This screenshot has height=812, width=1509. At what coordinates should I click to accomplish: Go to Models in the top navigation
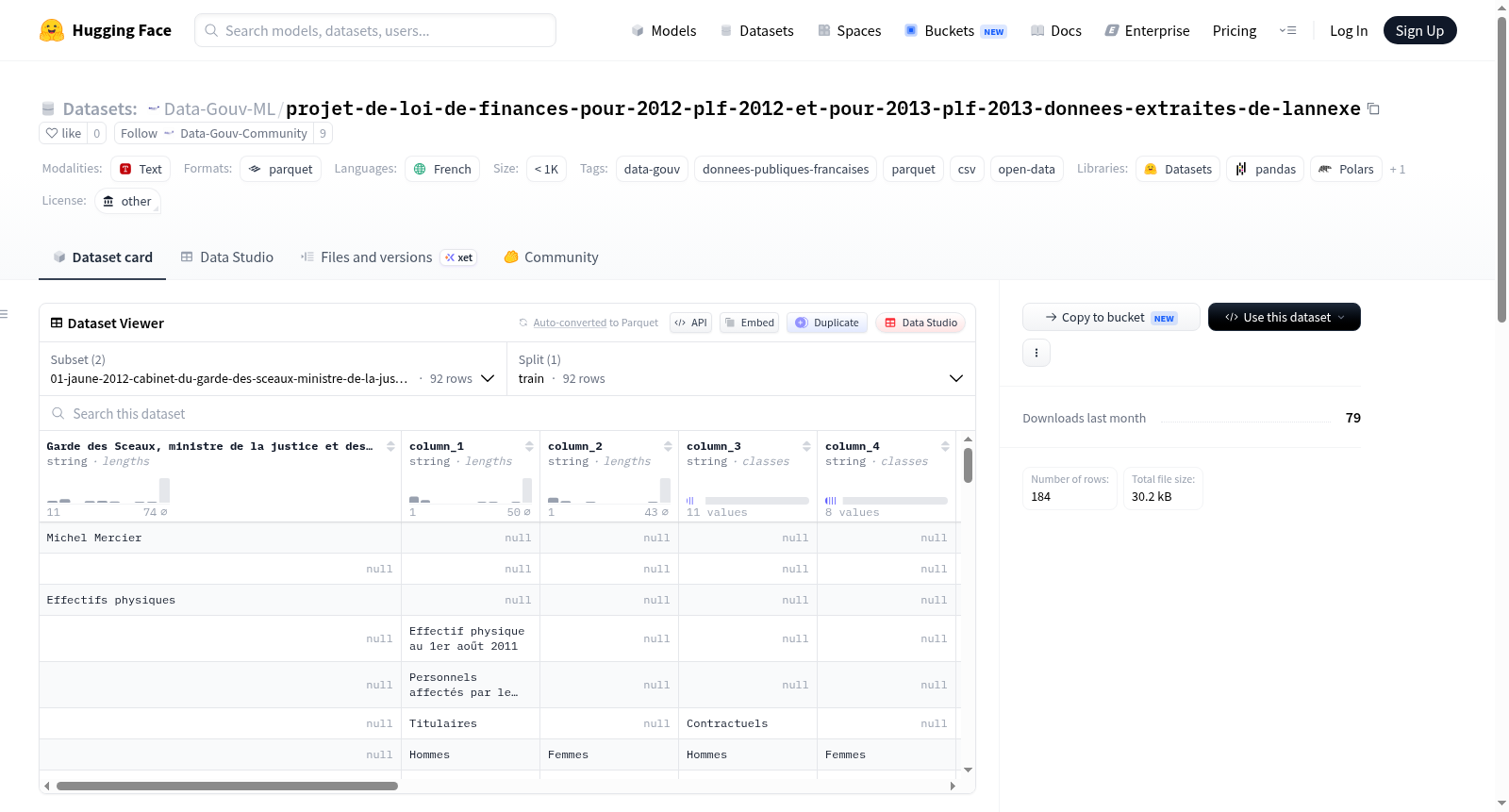pyautogui.click(x=664, y=30)
